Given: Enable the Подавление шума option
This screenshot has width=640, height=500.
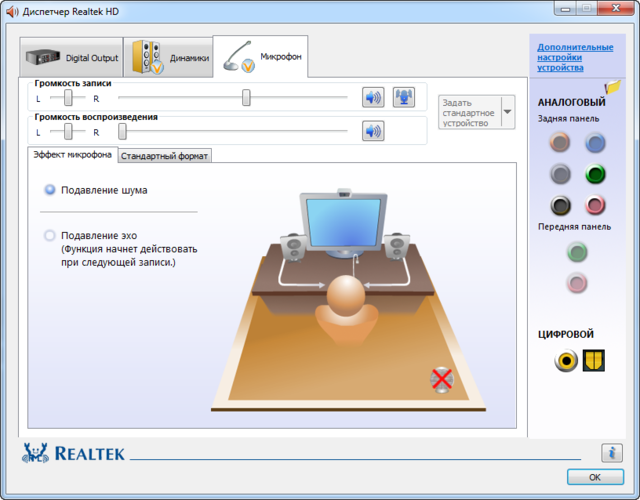Looking at the screenshot, I should click(x=50, y=190).
